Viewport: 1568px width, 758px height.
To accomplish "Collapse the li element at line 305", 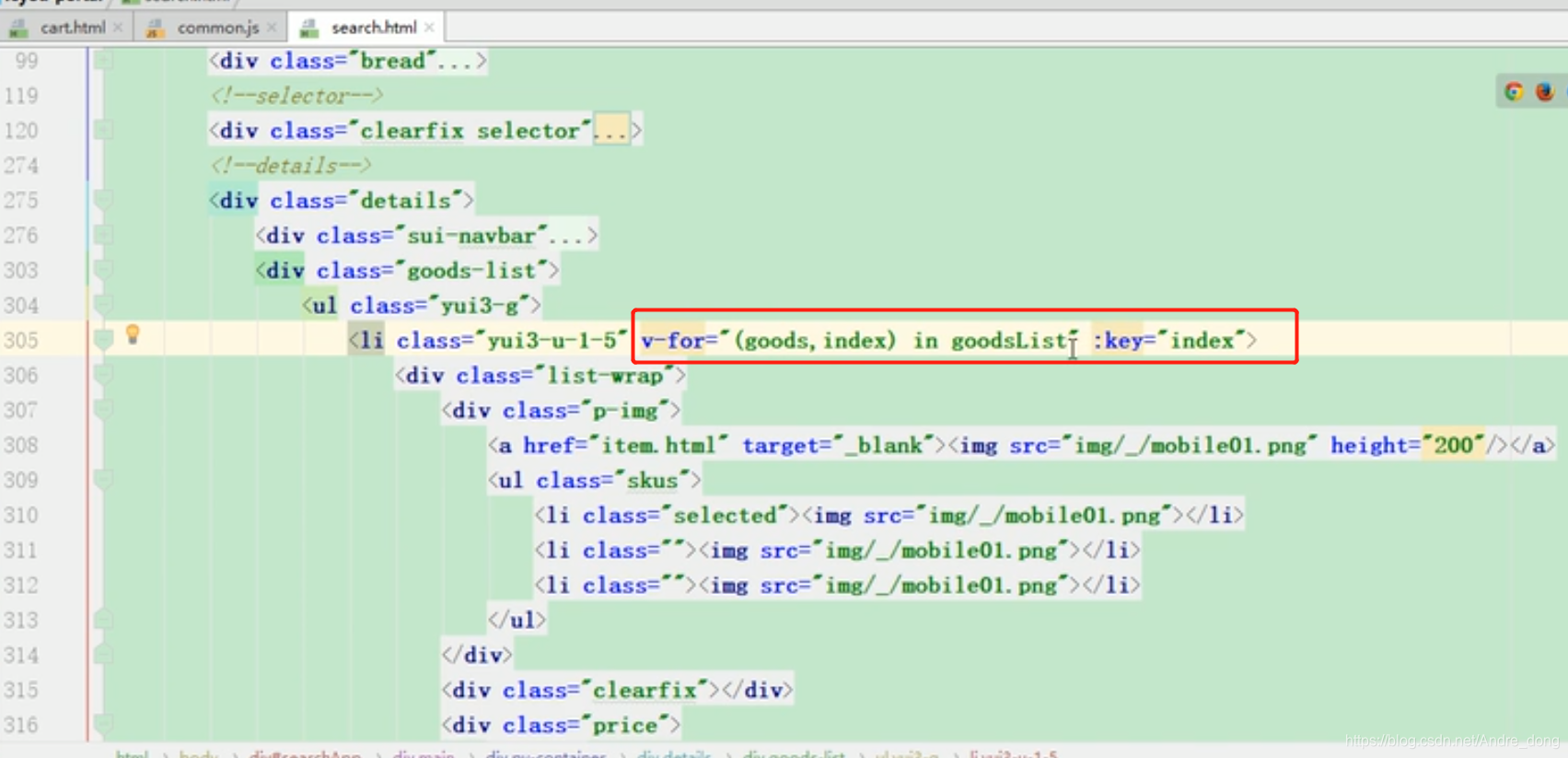I will point(104,341).
